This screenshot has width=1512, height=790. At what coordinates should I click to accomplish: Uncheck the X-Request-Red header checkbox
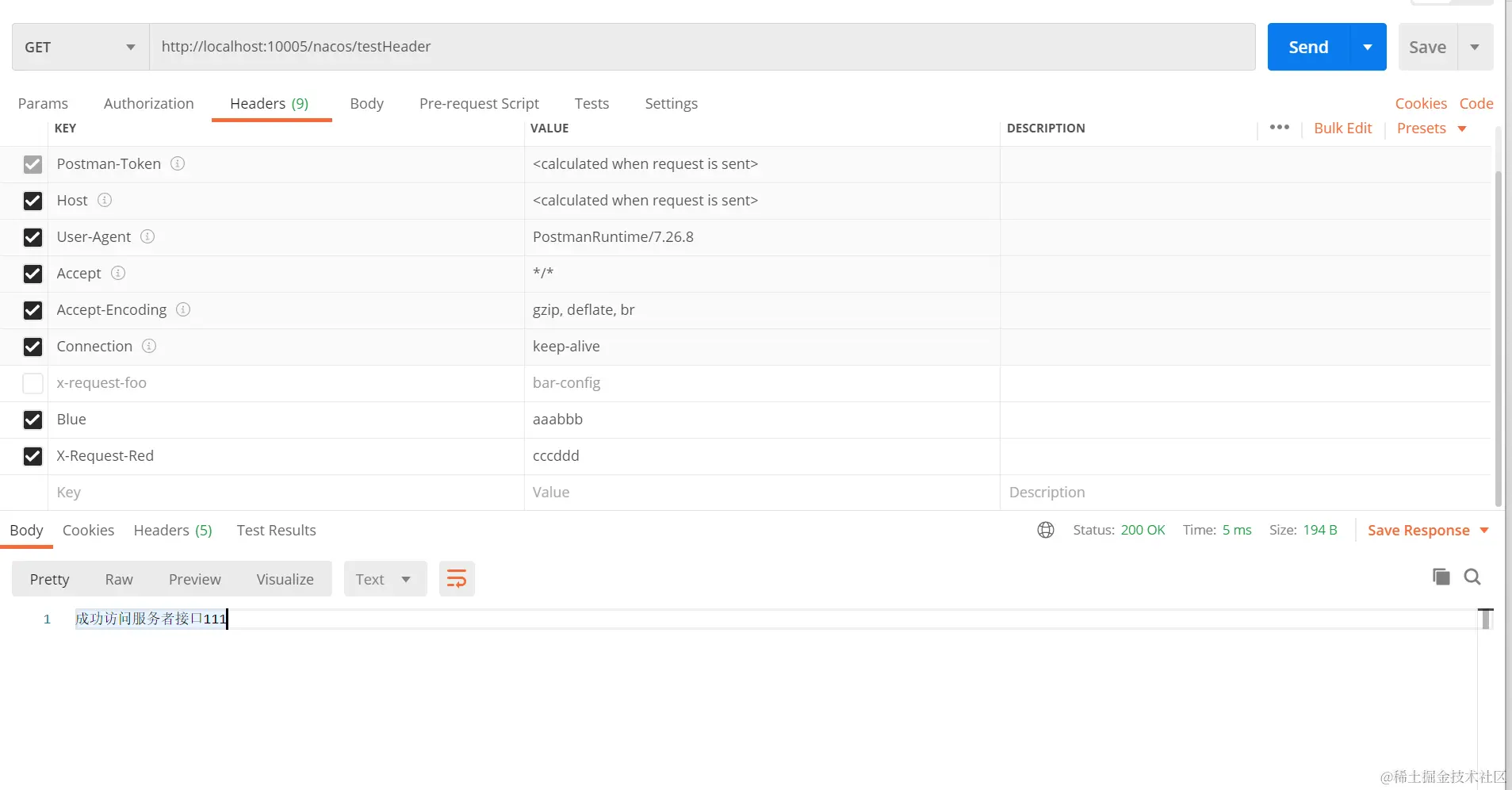(x=33, y=456)
